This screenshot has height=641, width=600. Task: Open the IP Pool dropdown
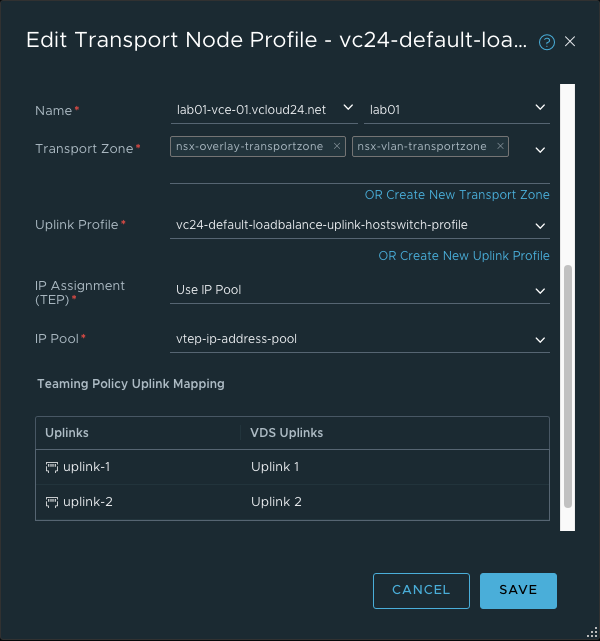[540, 339]
